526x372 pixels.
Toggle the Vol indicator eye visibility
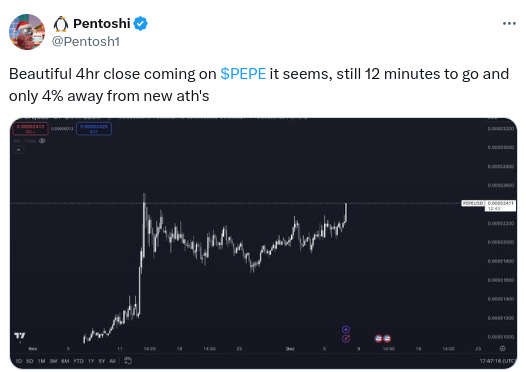pos(42,141)
